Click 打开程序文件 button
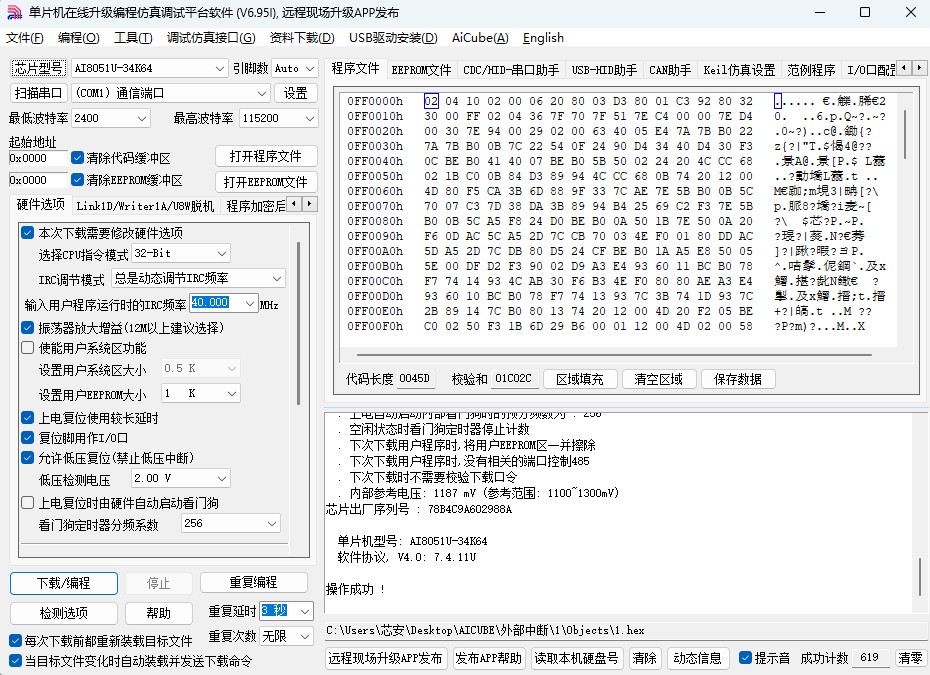Image resolution: width=930 pixels, height=675 pixels. [x=266, y=157]
